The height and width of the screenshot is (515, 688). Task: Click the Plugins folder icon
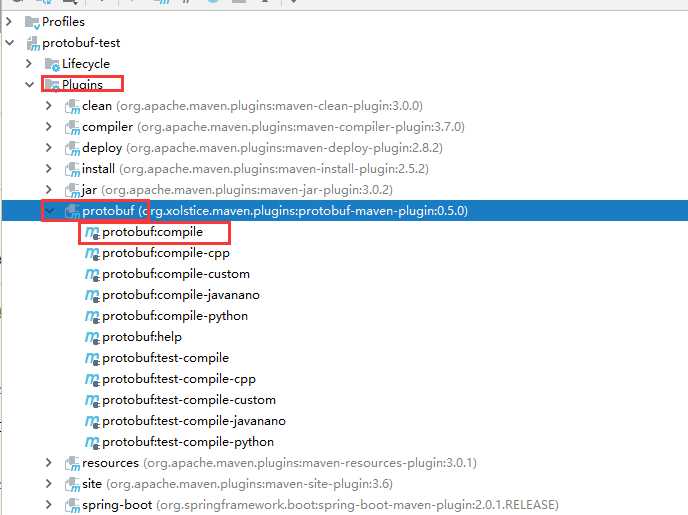[x=52, y=85]
